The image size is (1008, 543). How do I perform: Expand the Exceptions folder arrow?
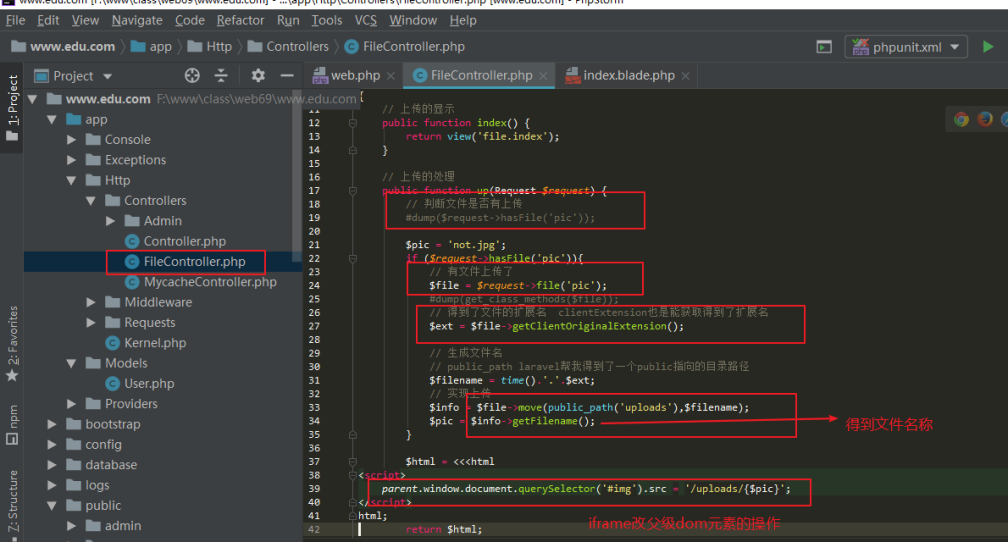pos(71,160)
